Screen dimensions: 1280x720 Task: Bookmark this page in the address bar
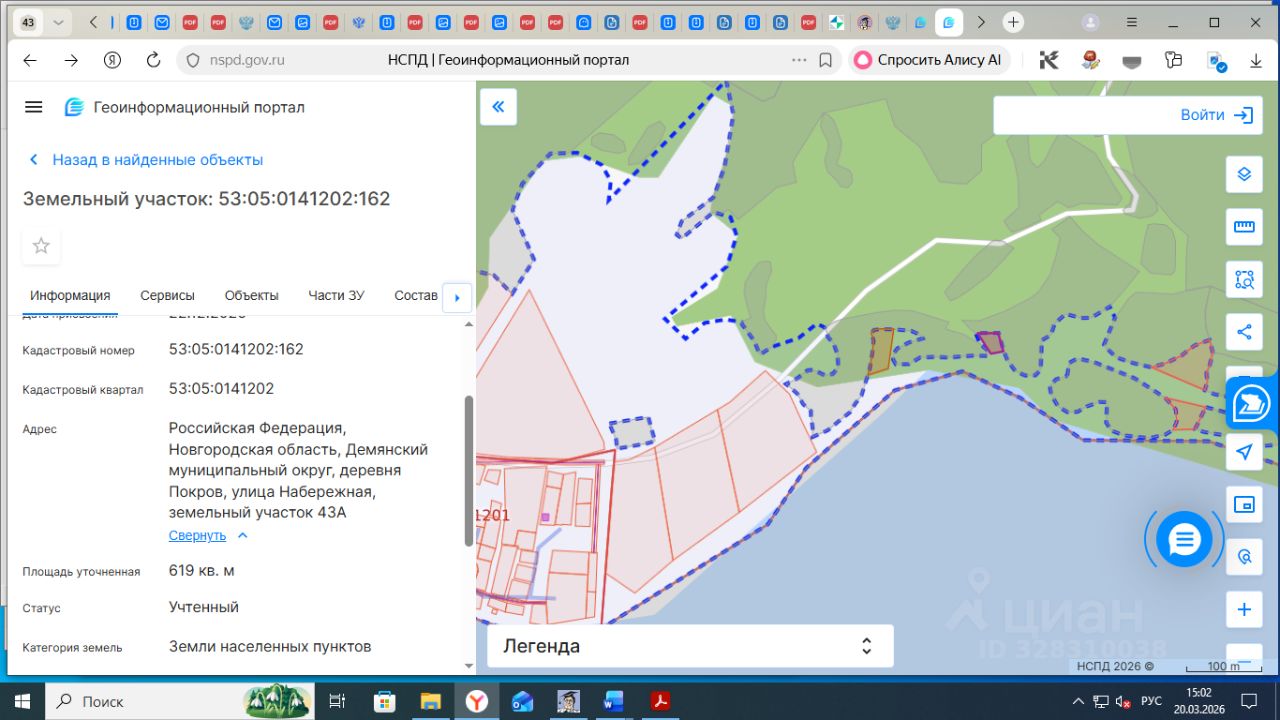click(x=825, y=60)
